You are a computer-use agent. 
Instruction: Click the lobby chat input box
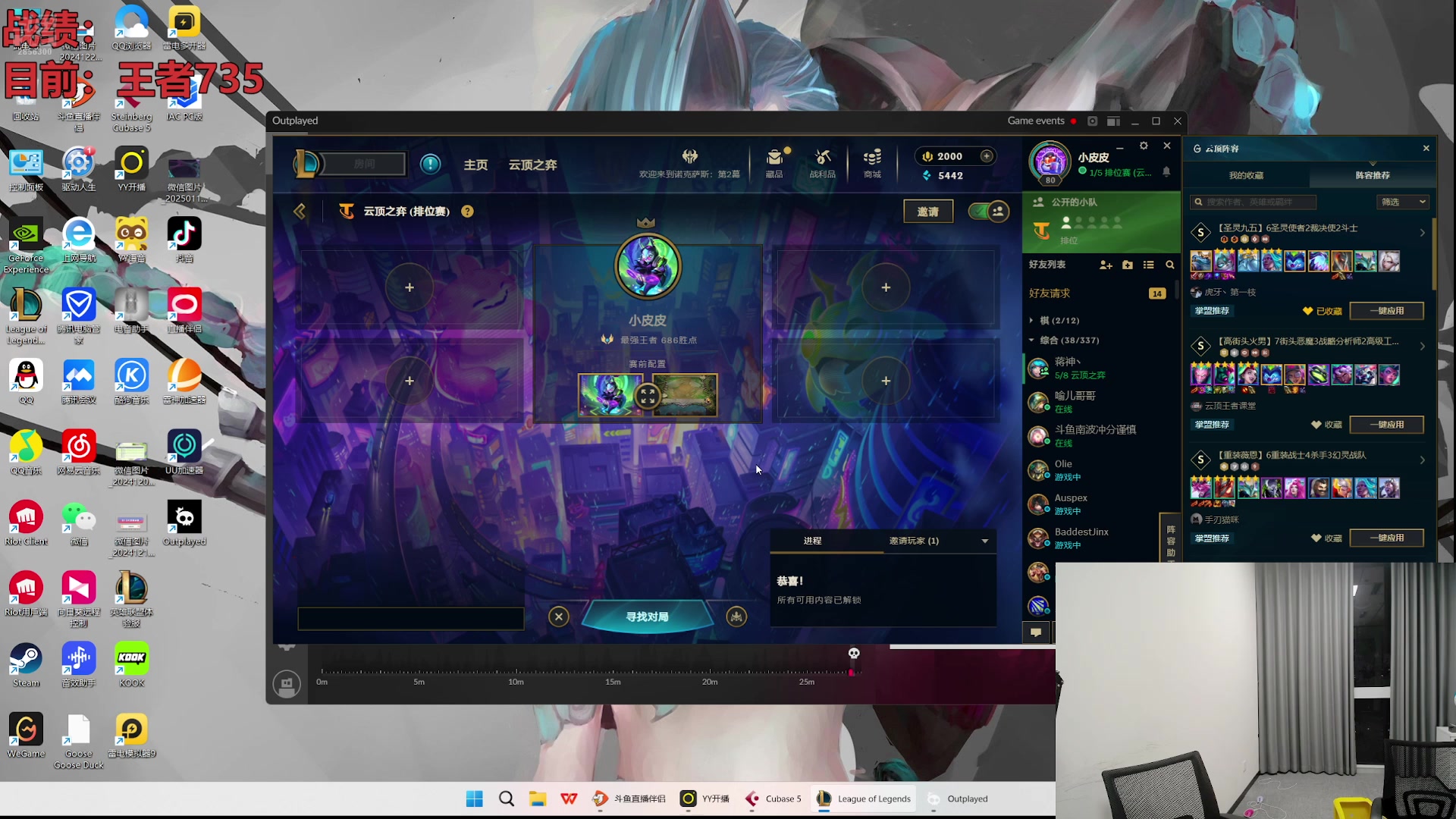pyautogui.click(x=411, y=619)
